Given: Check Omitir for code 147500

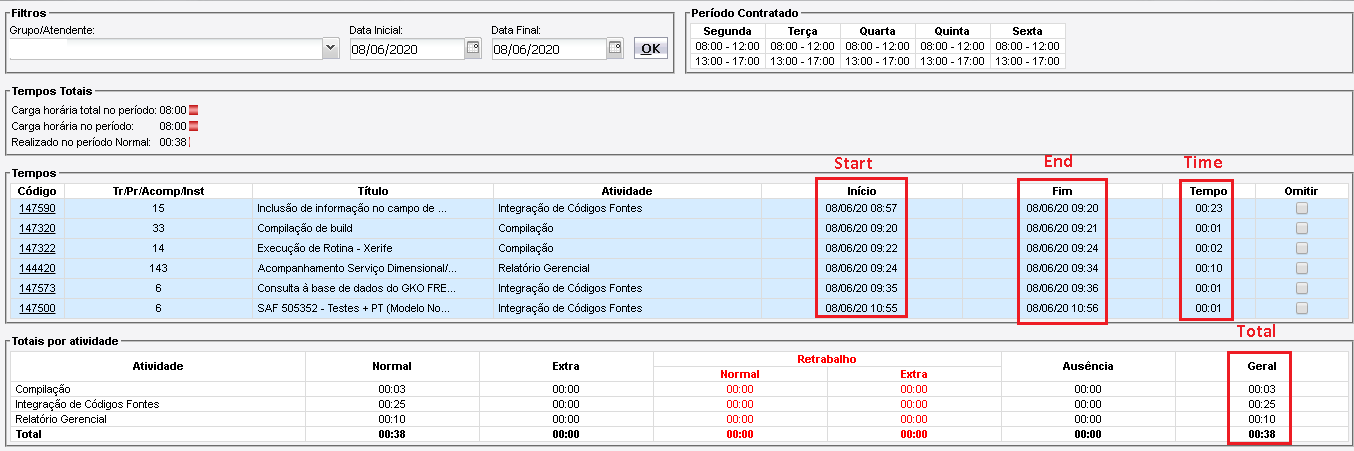Looking at the screenshot, I should pyautogui.click(x=1301, y=308).
